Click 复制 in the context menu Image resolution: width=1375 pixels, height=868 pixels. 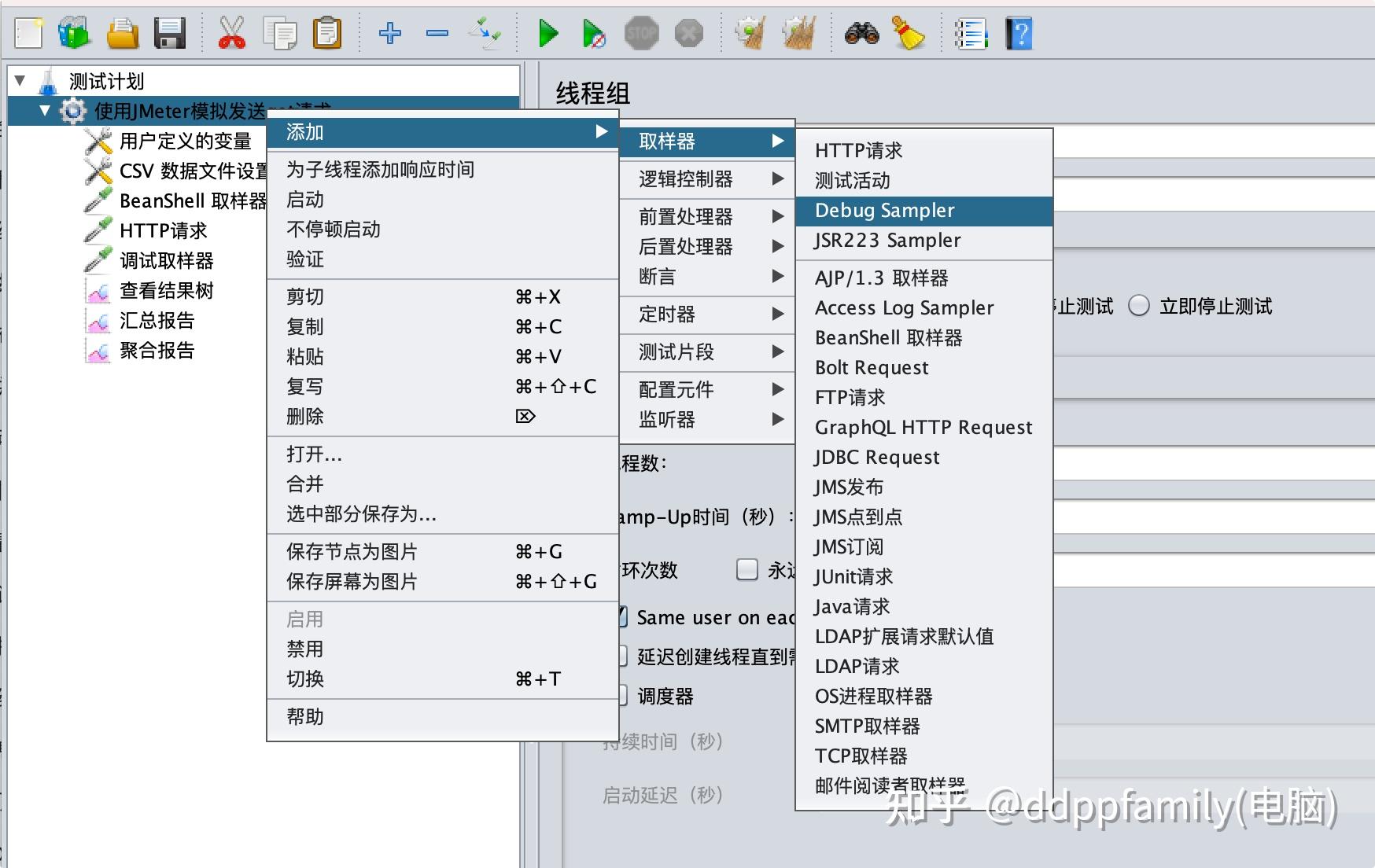click(304, 326)
